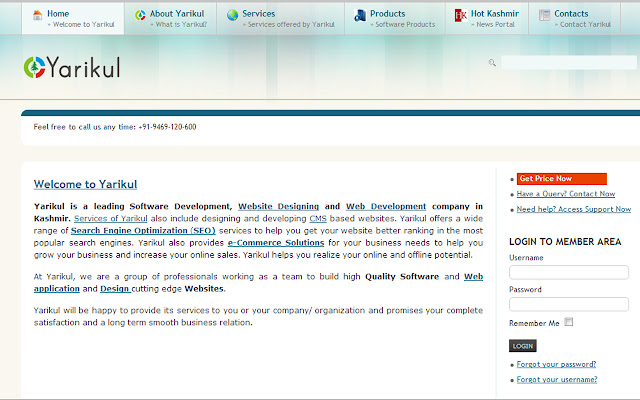Screen dimensions: 640x400
Task: Open the About Yarikul menu item
Action: point(171,18)
